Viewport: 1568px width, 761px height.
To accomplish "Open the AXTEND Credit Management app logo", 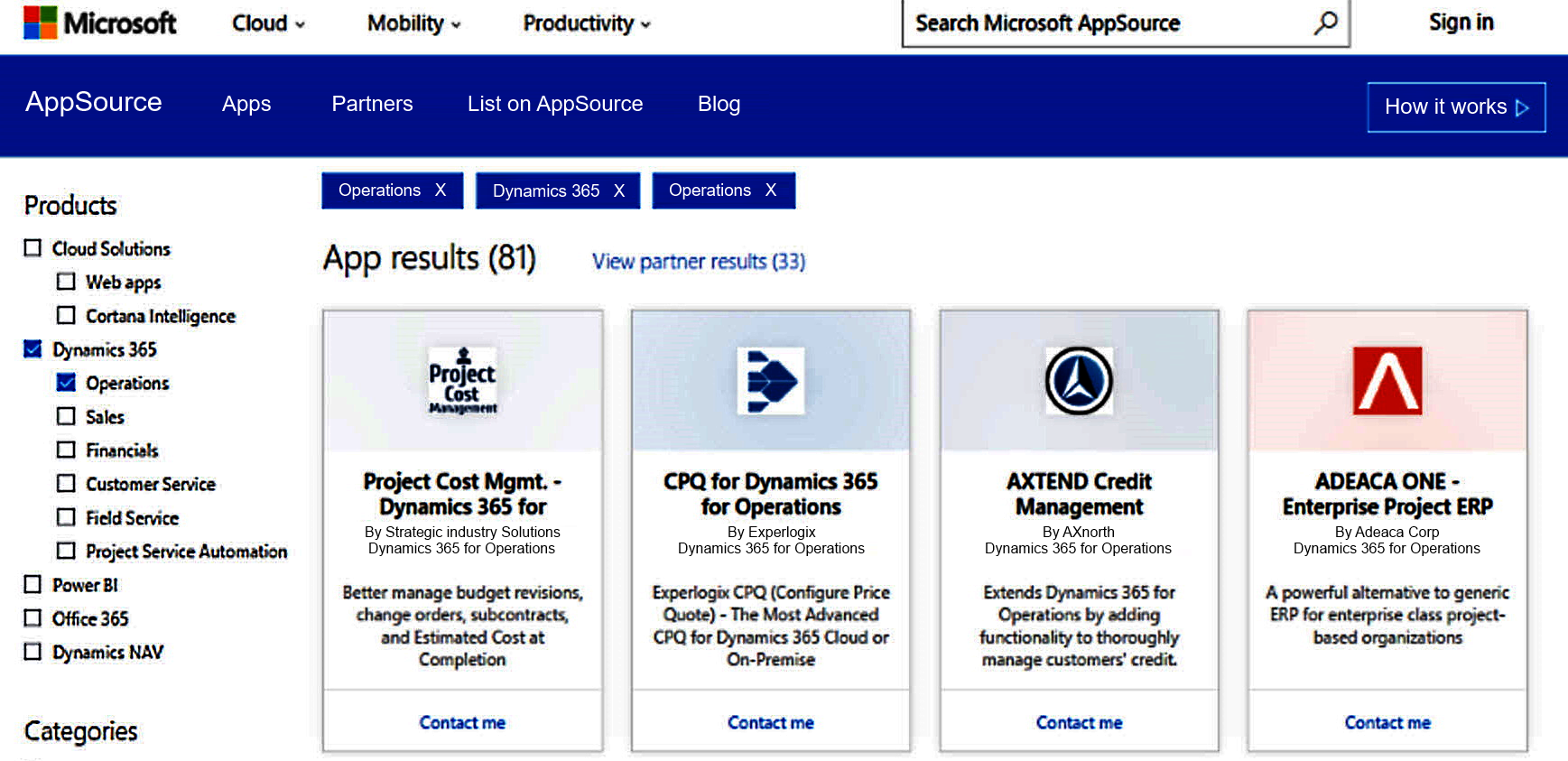I will pyautogui.click(x=1079, y=381).
